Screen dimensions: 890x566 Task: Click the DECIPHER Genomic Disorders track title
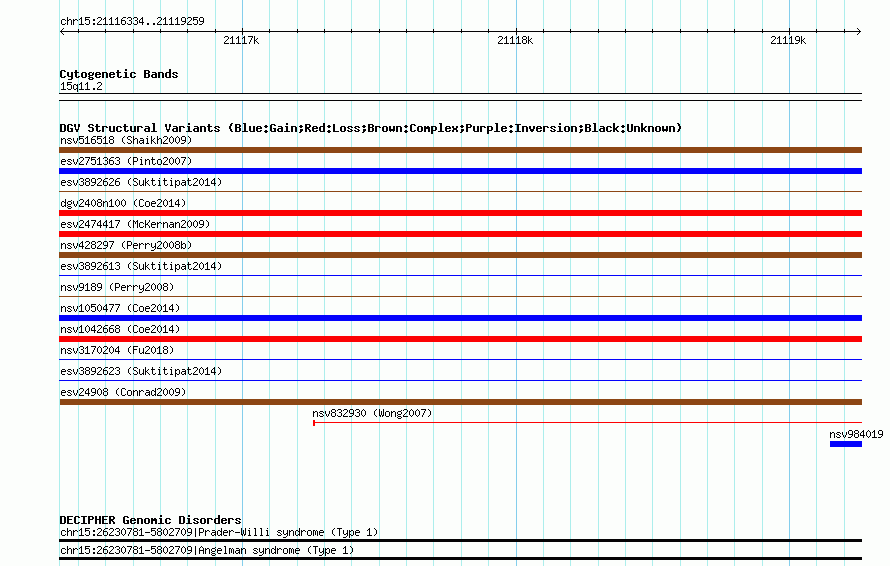tap(150, 520)
